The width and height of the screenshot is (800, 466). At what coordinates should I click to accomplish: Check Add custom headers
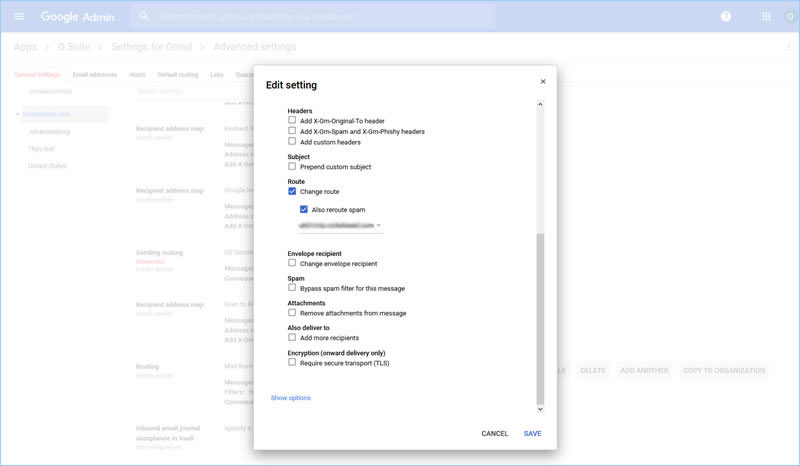tap(292, 141)
